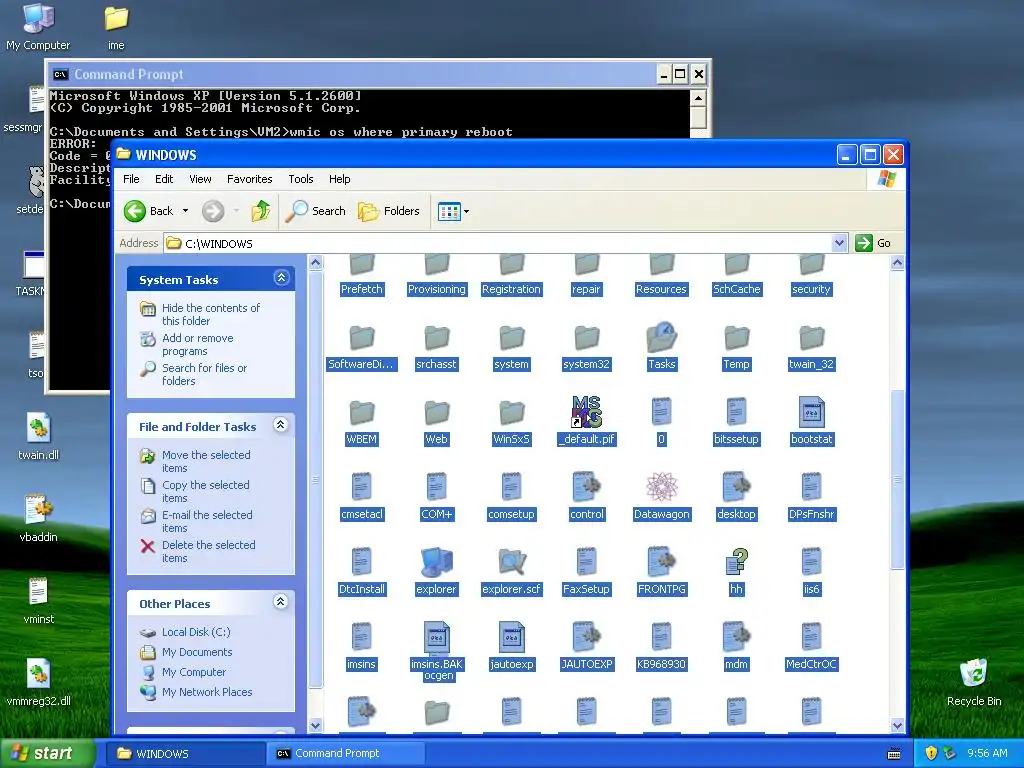Open the Edit menu
Screen dimensions: 1024x768
[x=164, y=179]
